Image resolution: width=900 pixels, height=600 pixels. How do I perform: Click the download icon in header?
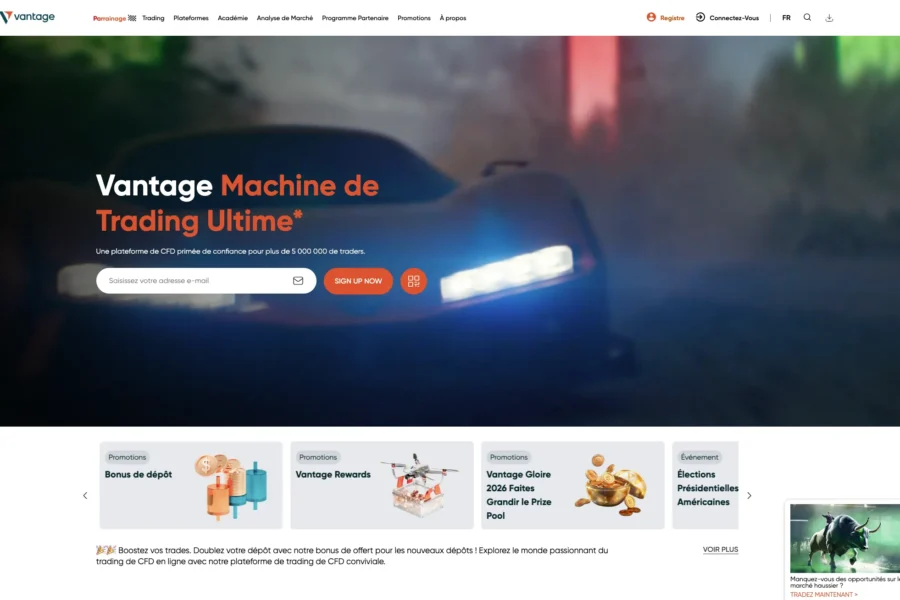pos(829,18)
